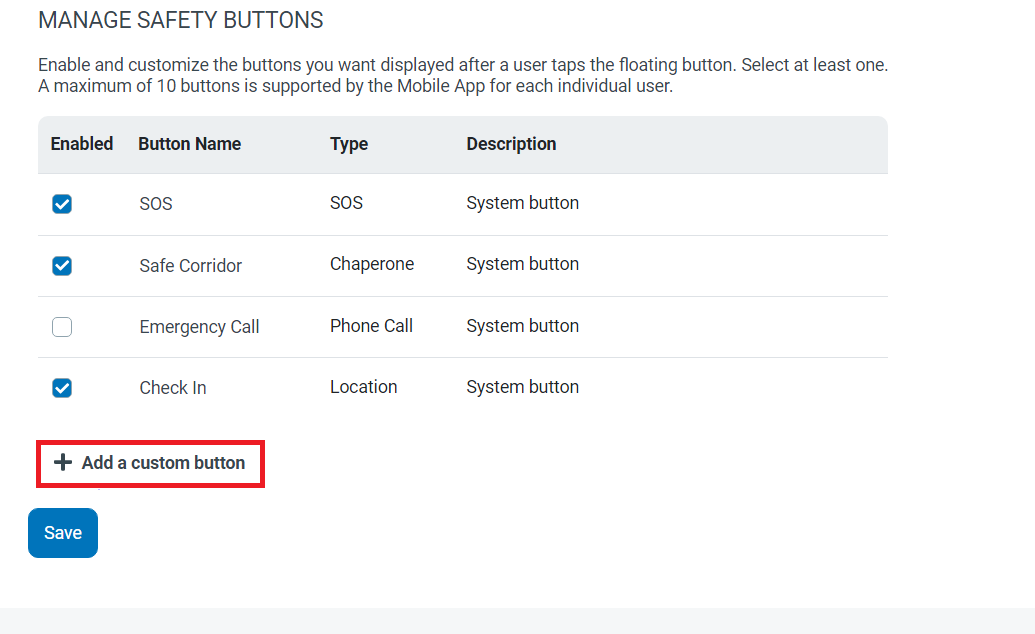1035x634 pixels.
Task: Select the Phone Call type cell
Action: pyautogui.click(x=371, y=326)
